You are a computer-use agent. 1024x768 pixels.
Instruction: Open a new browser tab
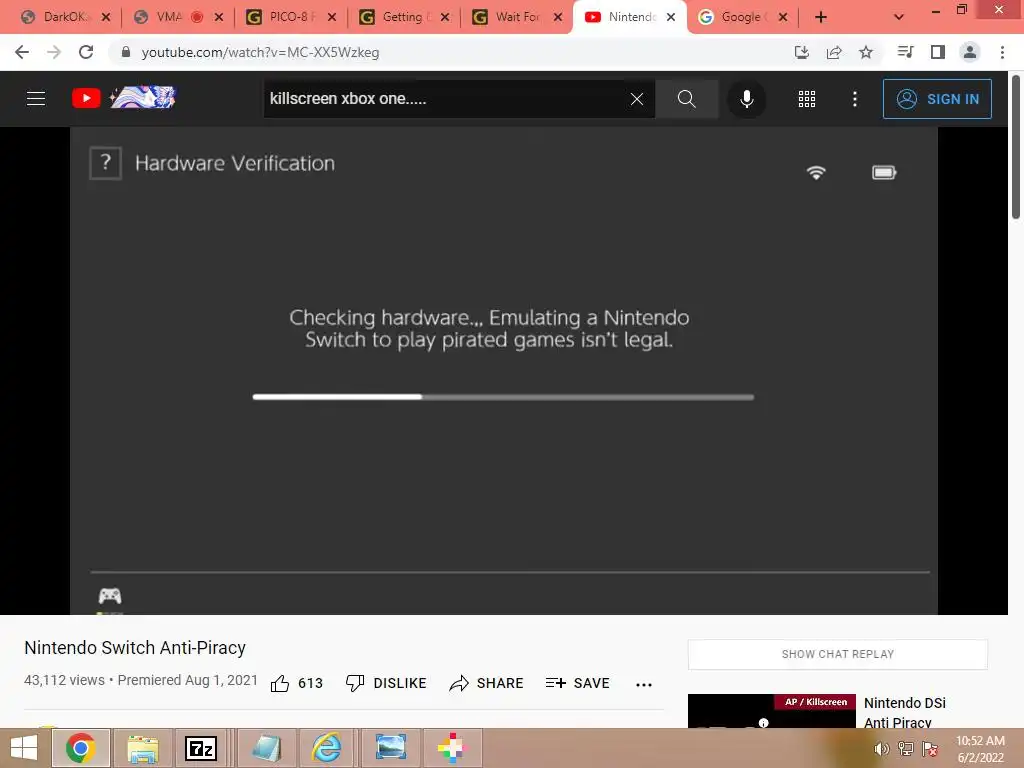tap(821, 17)
